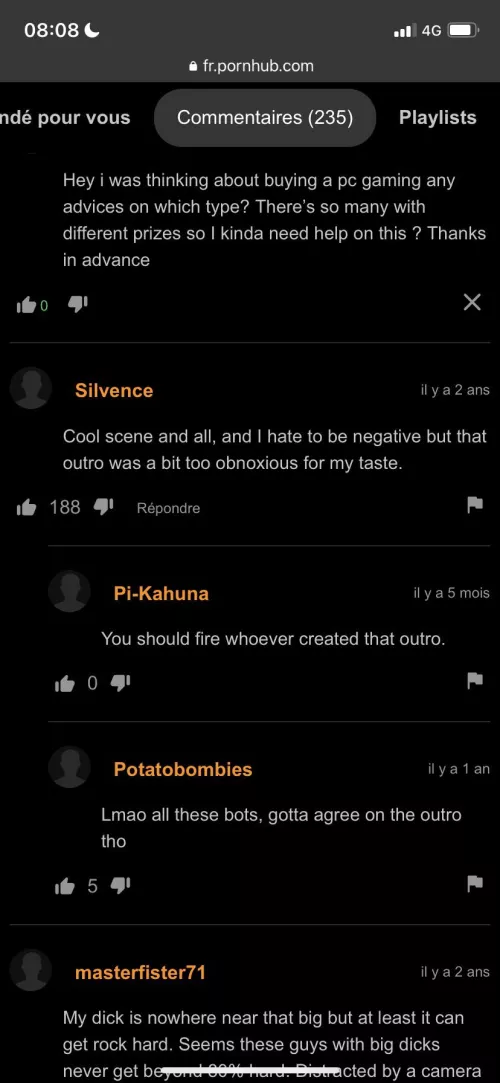Report Pi-Kahuna's reply with flag icon
Image resolution: width=500 pixels, height=1083 pixels.
474,681
